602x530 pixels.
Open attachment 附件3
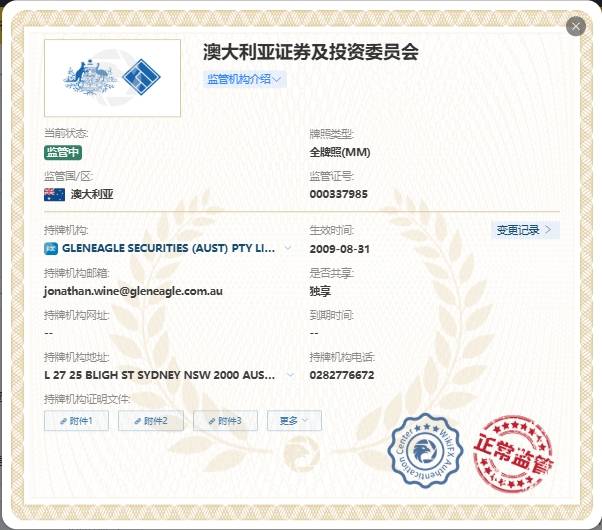(225, 421)
